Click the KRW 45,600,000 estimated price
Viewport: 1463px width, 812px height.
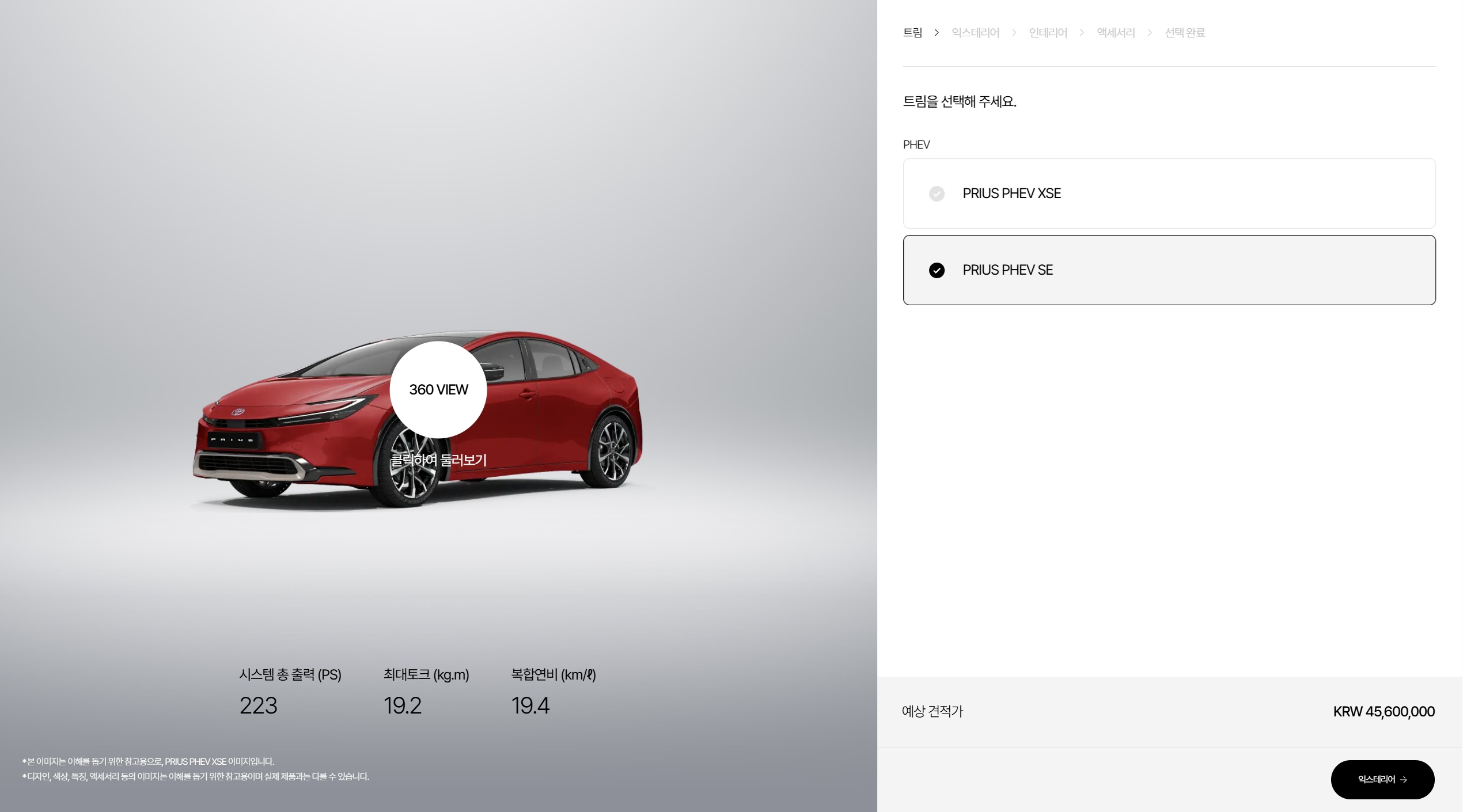[1384, 712]
